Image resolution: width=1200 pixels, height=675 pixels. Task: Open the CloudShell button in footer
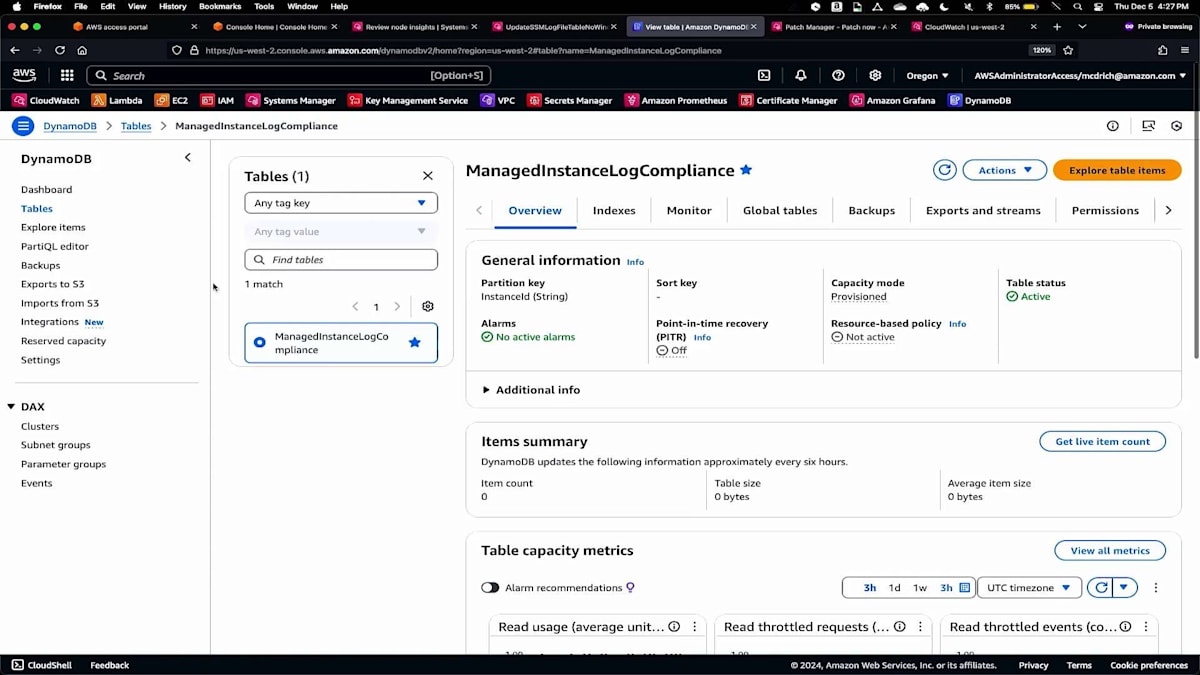41,665
